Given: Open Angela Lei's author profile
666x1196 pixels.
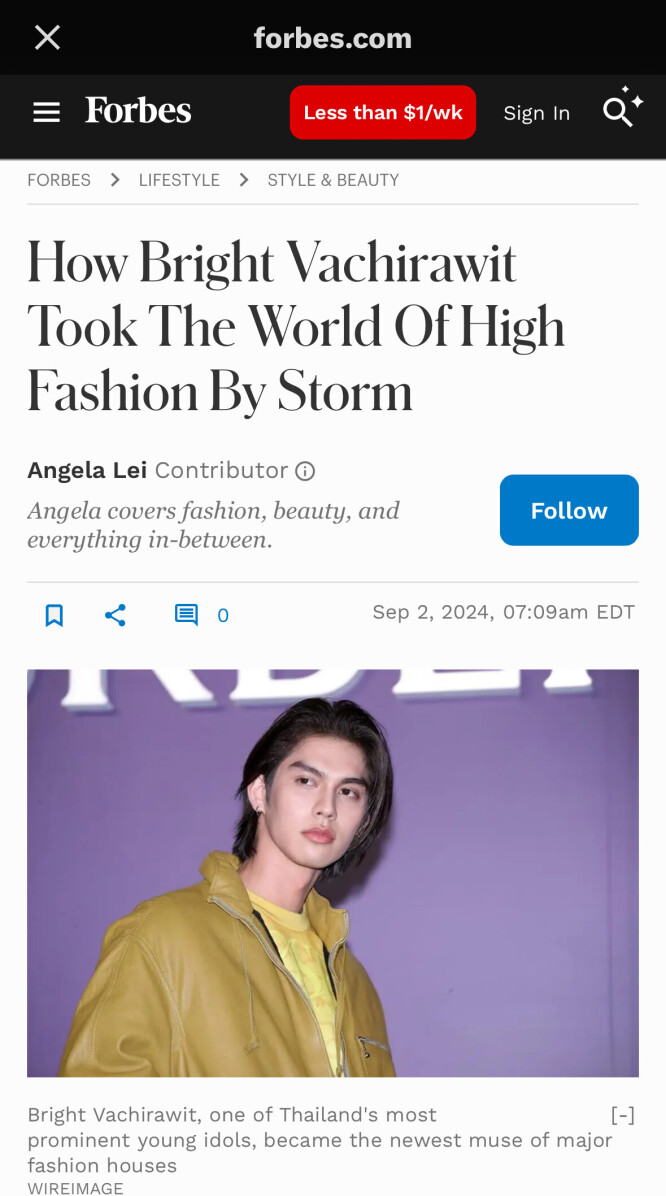Looking at the screenshot, I should 87,471.
